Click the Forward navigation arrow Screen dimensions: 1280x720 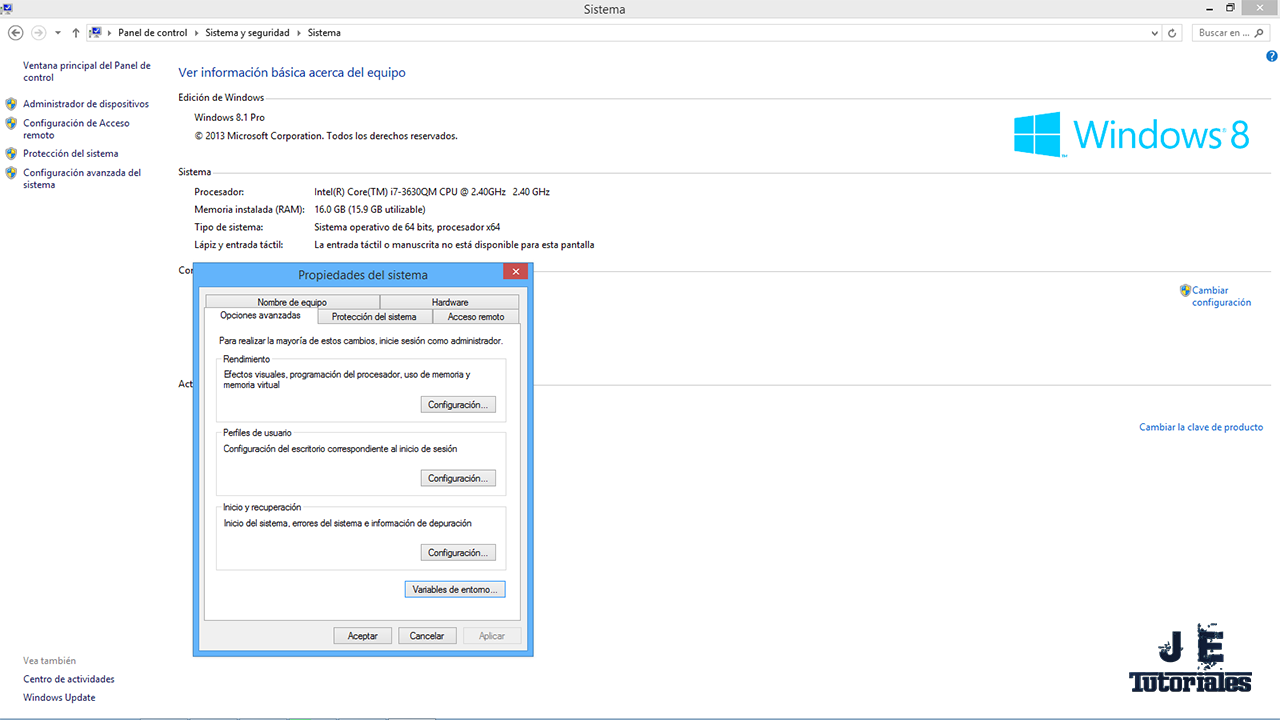tap(39, 33)
